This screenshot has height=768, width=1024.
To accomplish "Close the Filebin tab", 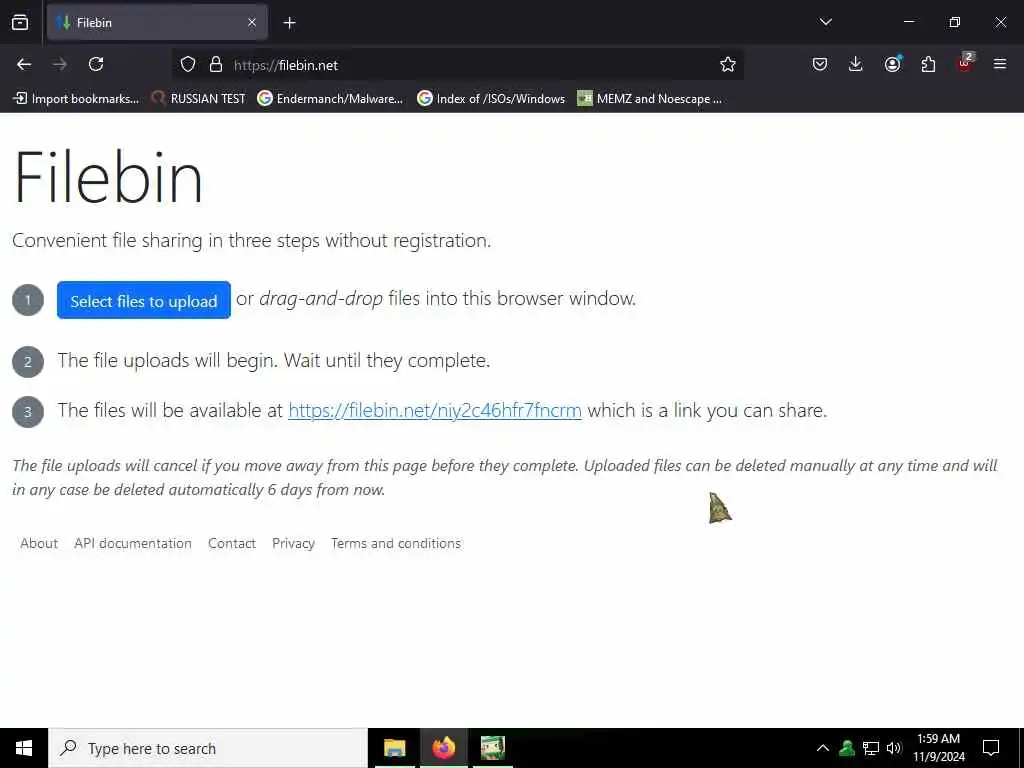I will (252, 23).
